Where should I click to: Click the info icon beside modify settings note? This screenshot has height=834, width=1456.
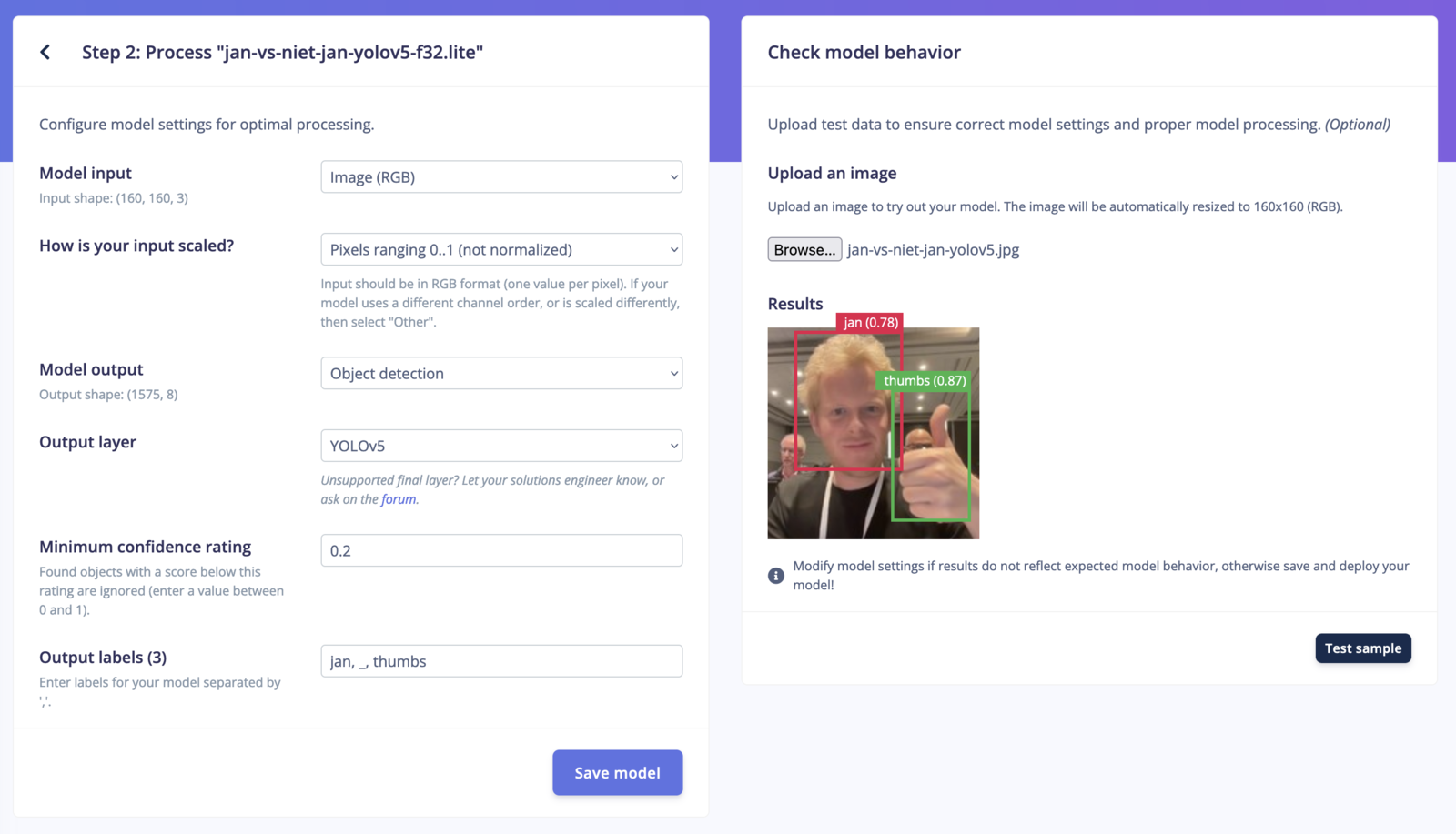click(776, 576)
